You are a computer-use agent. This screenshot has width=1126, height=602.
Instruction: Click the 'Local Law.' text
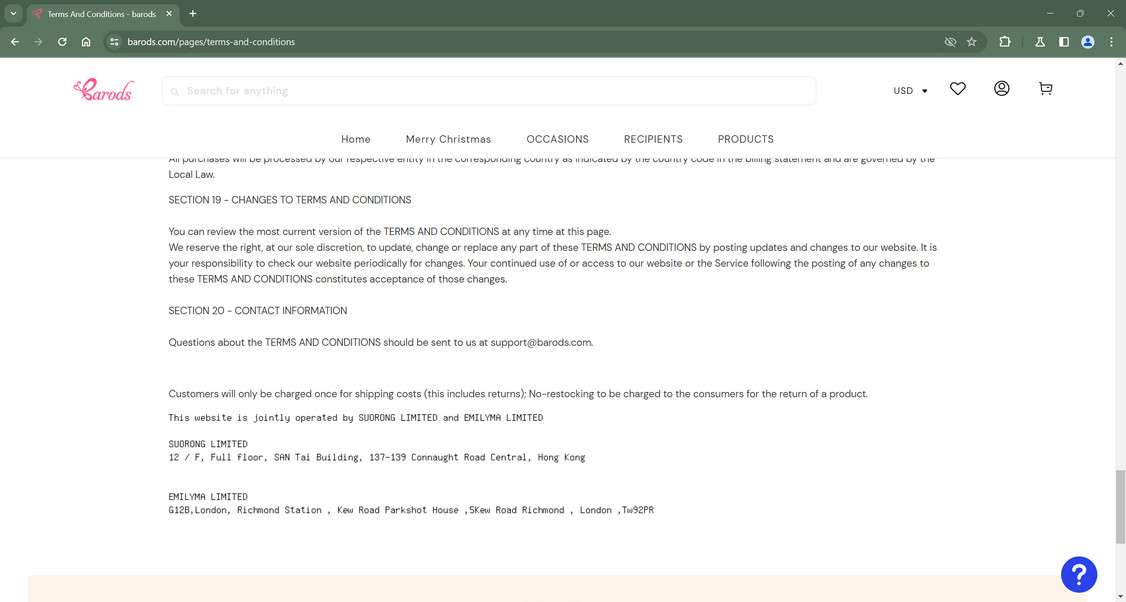[x=191, y=175]
